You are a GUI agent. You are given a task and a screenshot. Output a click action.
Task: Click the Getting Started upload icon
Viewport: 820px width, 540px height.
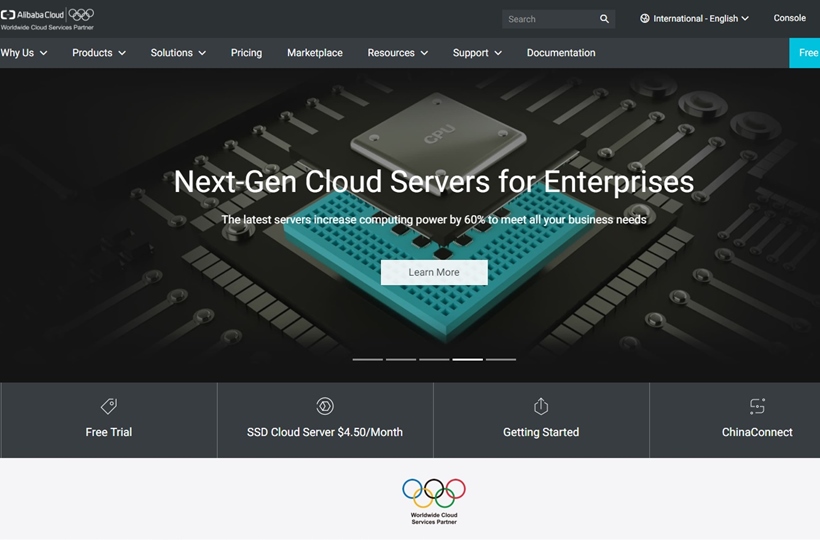(541, 406)
